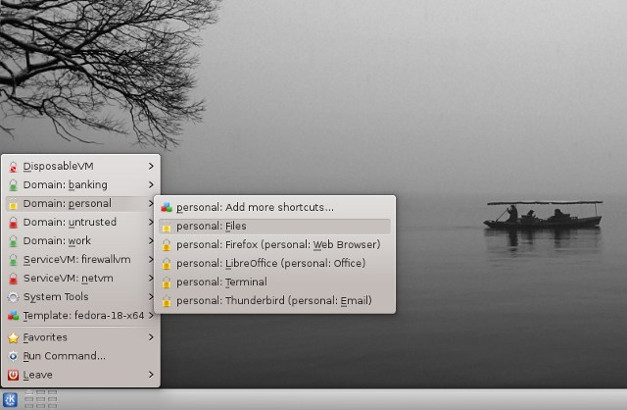Viewport: 627px width, 410px height.
Task: Expand the Domain: untrusted submenu arrow
Action: click(151, 222)
